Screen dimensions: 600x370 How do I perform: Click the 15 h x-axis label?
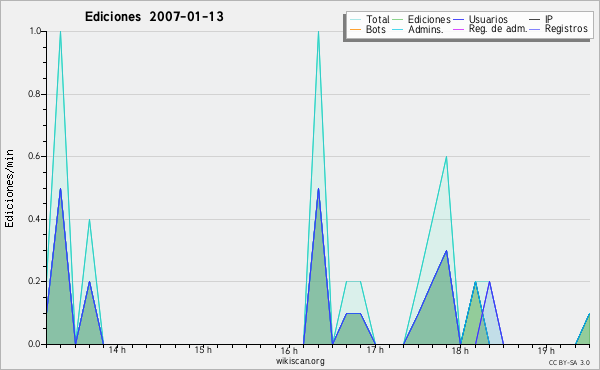coord(203,350)
